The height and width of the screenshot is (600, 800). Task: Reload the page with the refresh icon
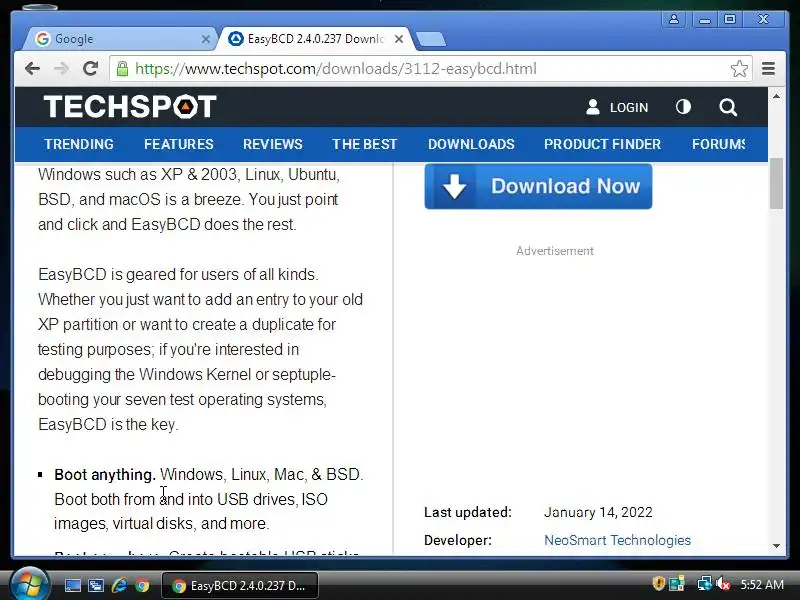[91, 68]
